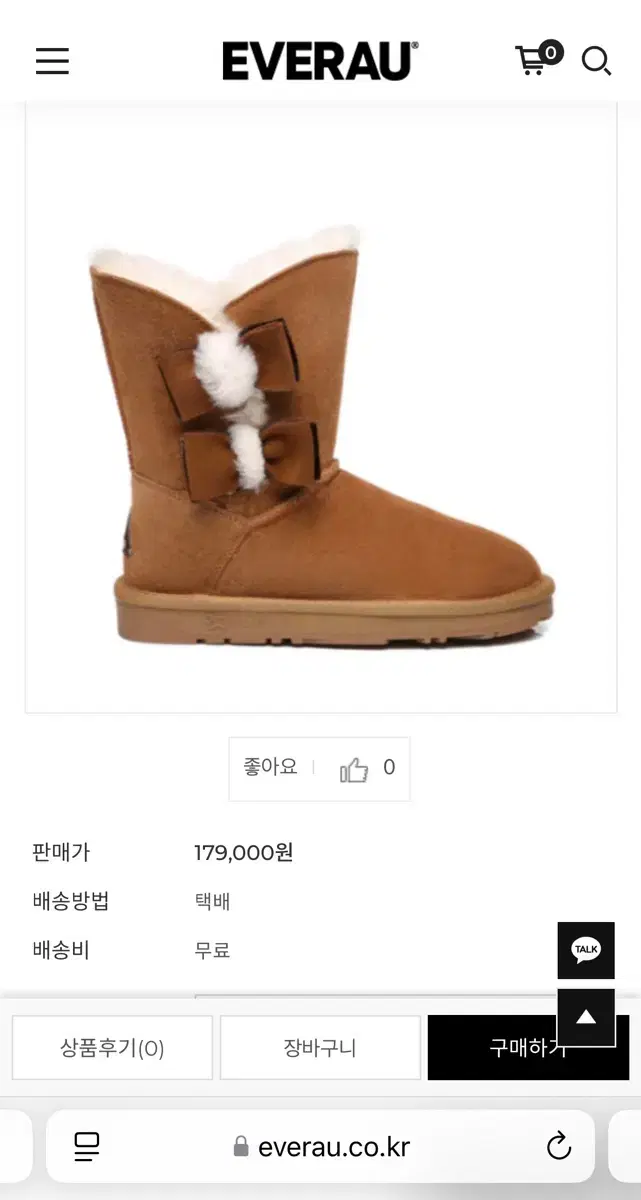
Task: Open the hamburger menu
Action: [x=52, y=61]
